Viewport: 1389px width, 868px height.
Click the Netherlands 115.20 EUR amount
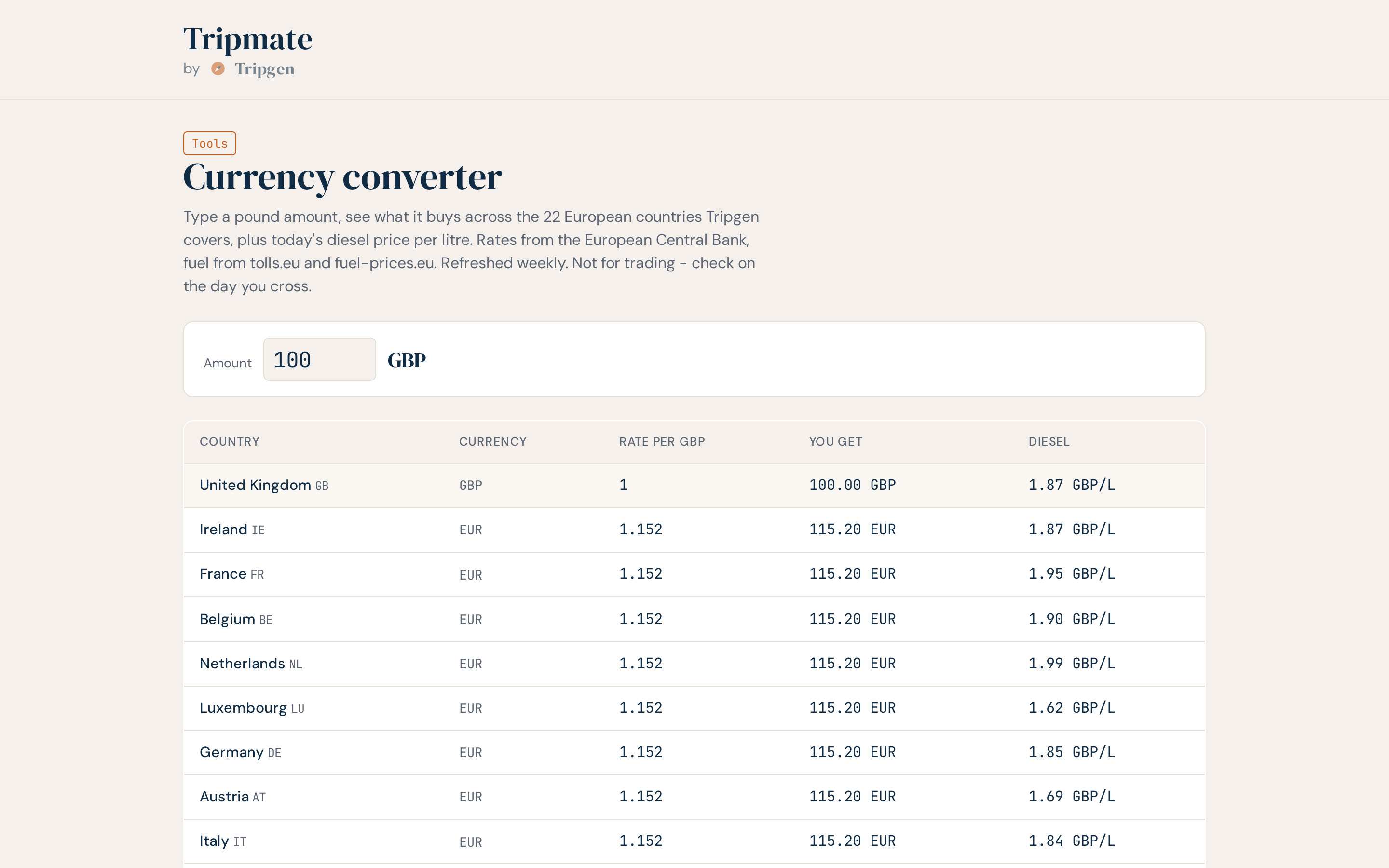(852, 664)
